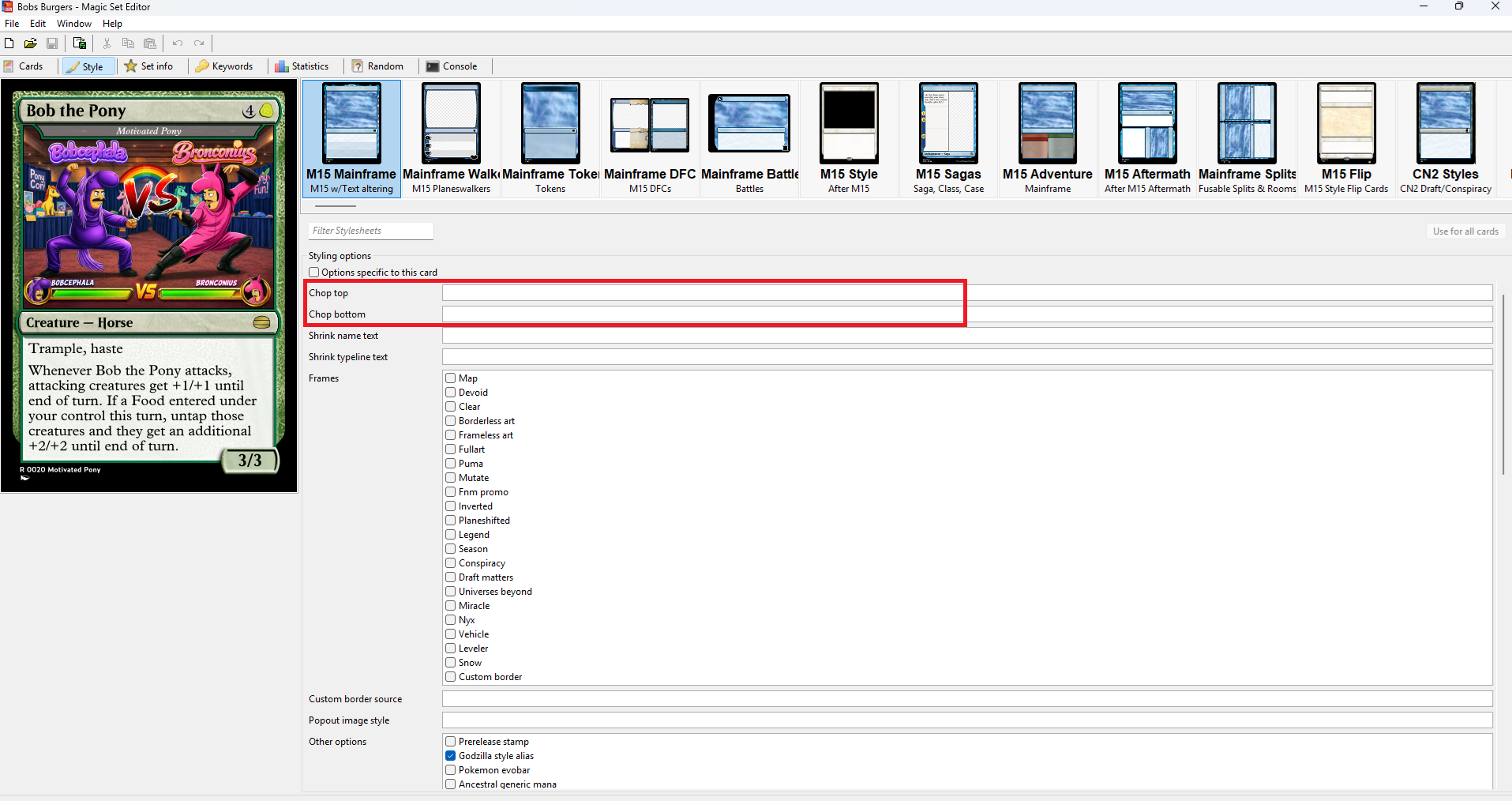Viewport: 1512px width, 801px height.
Task: Click the Paste clipboard icon
Action: [150, 43]
